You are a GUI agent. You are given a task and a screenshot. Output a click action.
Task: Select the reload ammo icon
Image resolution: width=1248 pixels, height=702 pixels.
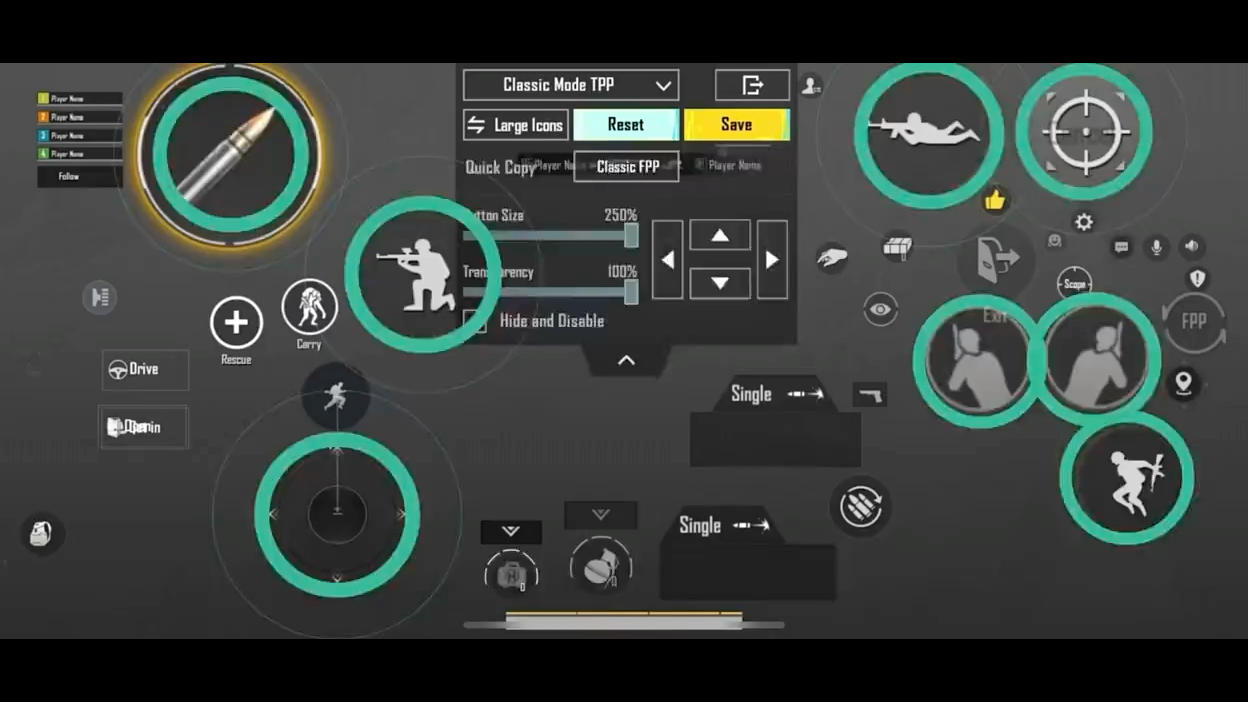(x=860, y=506)
